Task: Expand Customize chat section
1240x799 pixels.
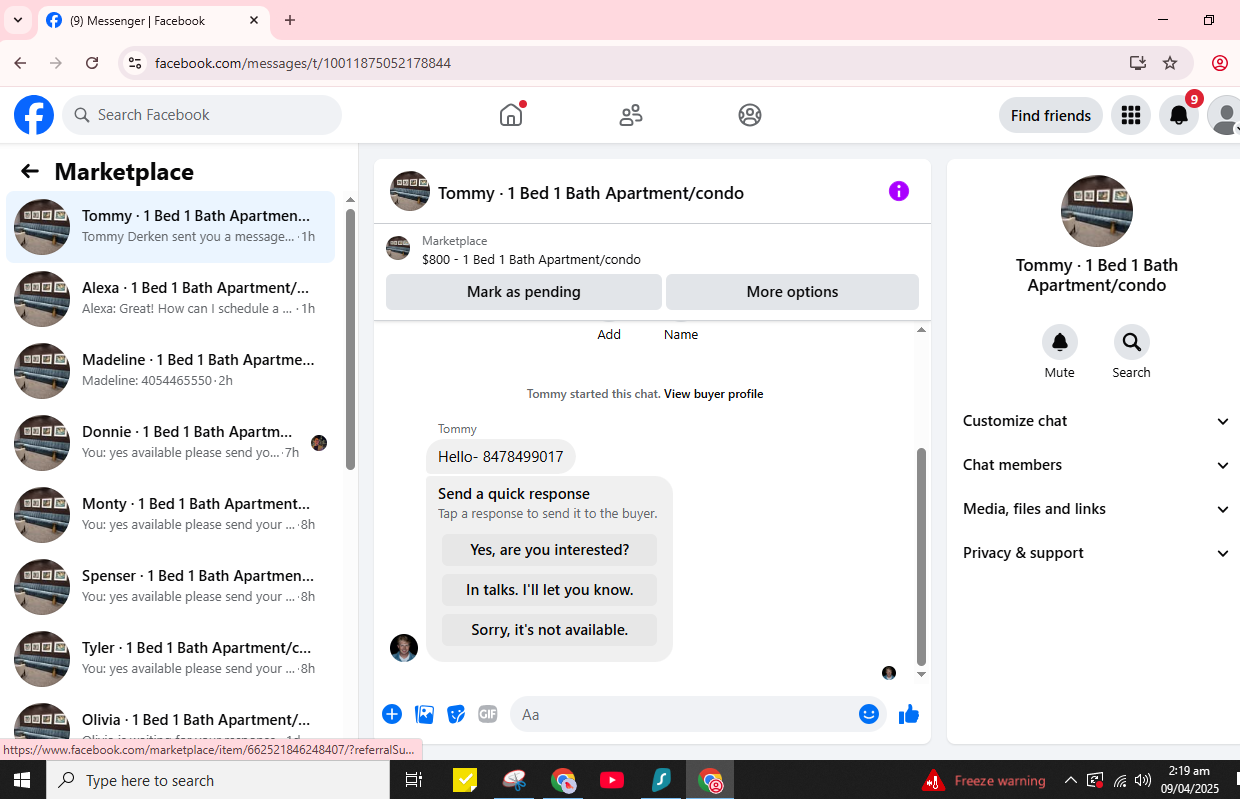Action: 1096,421
